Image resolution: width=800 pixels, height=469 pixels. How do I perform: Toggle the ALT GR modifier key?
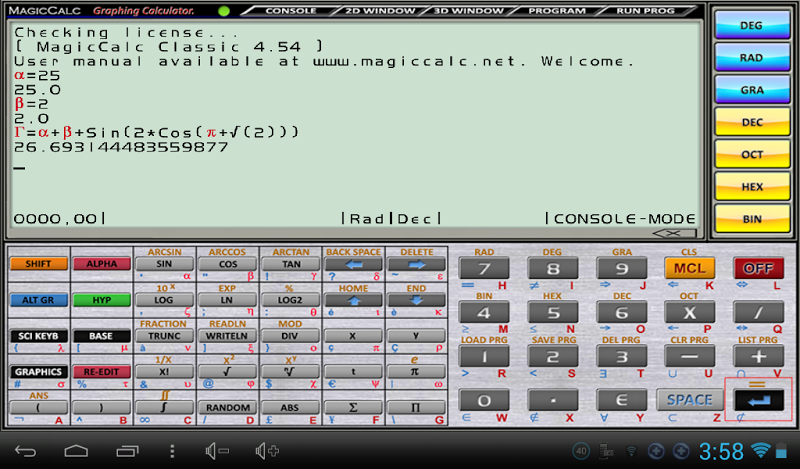[38, 300]
